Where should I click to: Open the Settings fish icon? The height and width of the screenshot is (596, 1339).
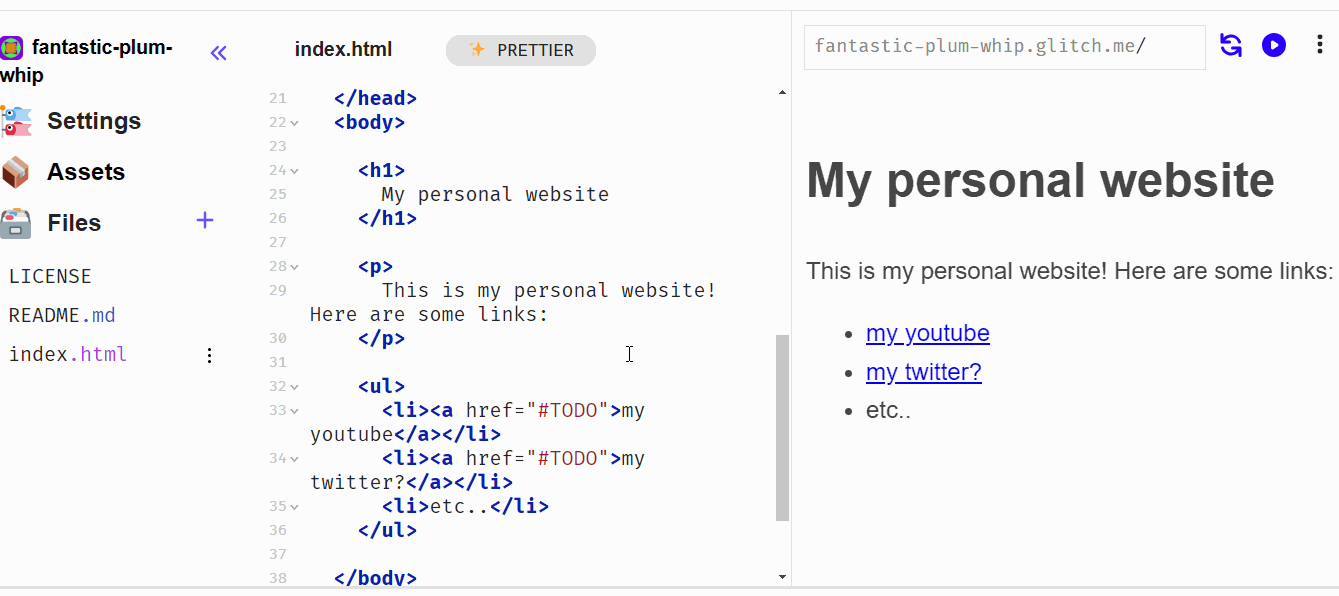pos(16,121)
